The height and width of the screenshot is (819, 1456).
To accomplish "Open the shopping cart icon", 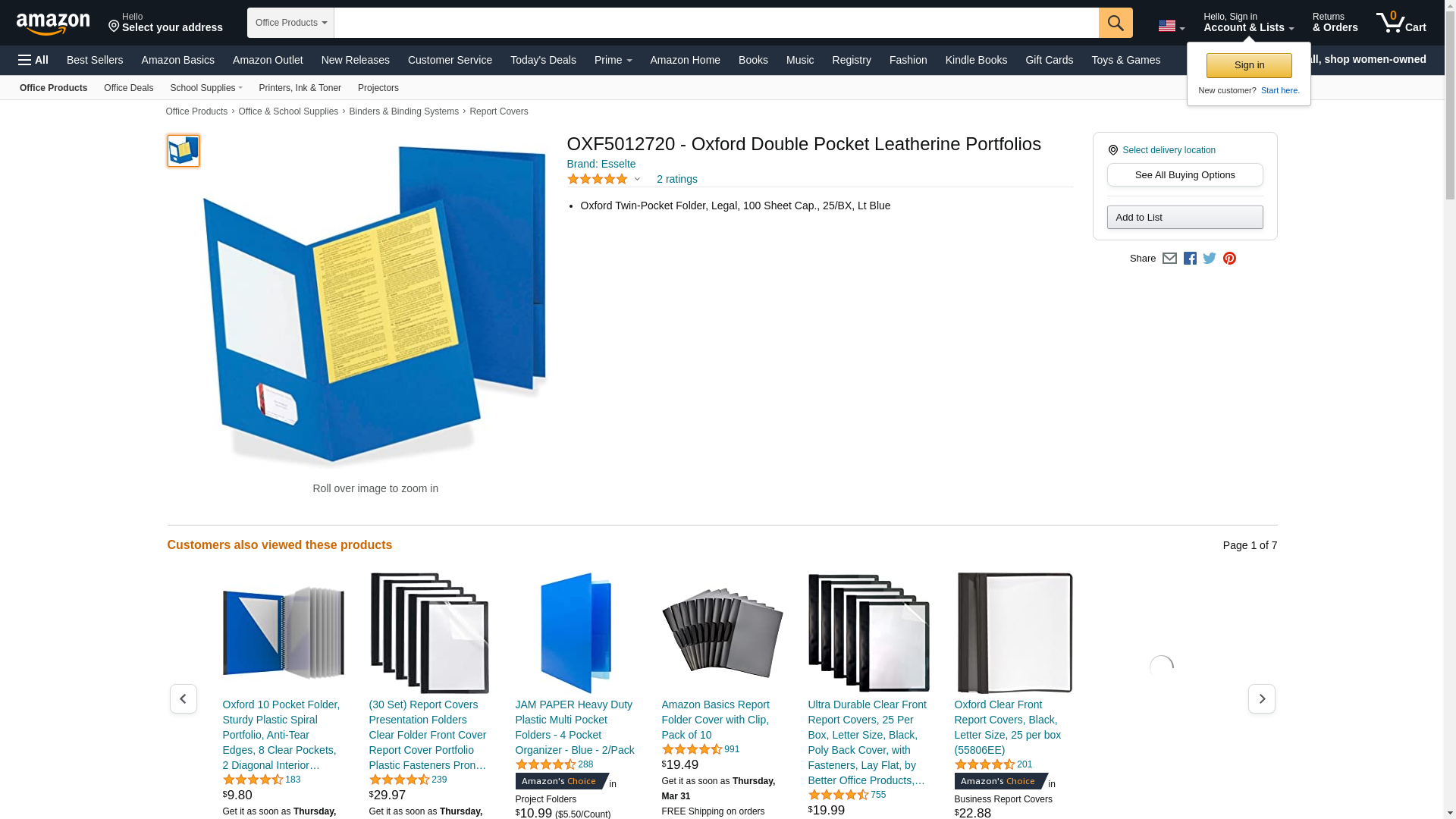I will click(x=1401, y=22).
